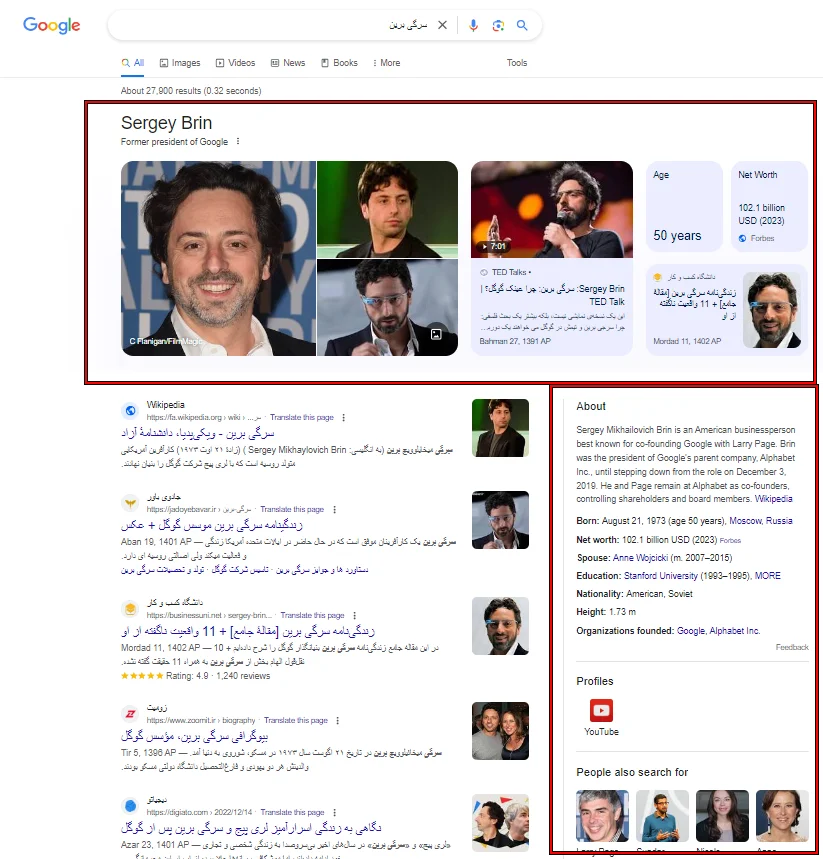Translate the Wikipedia result page
The width and height of the screenshot is (823, 859).
pyautogui.click(x=301, y=417)
